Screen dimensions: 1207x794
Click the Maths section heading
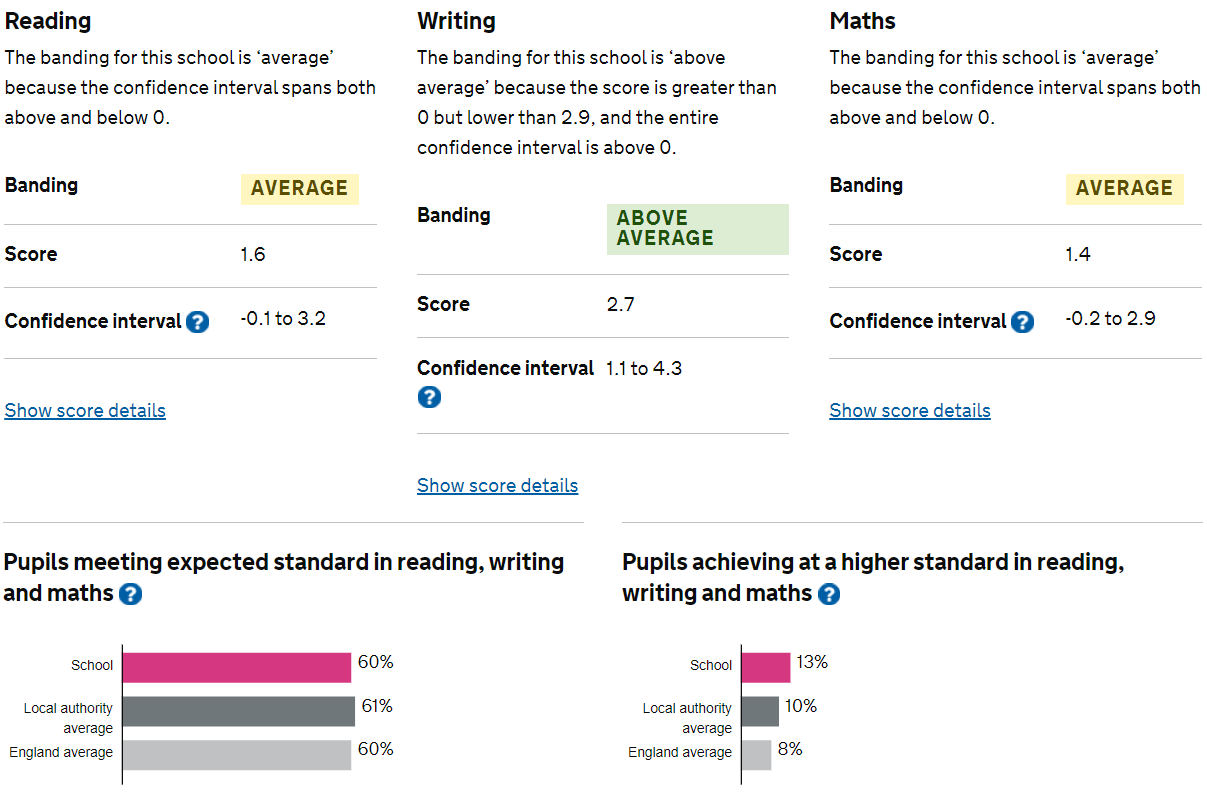[863, 21]
